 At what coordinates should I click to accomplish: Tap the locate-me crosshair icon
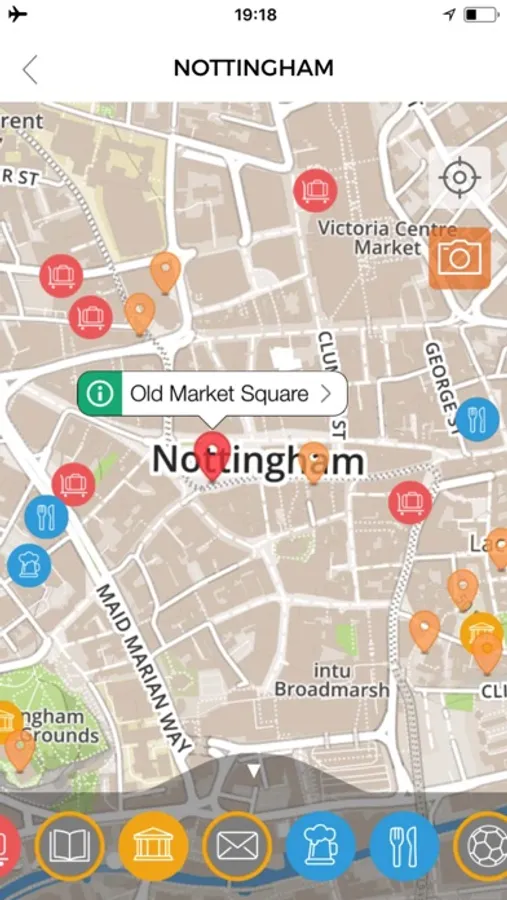tap(459, 177)
